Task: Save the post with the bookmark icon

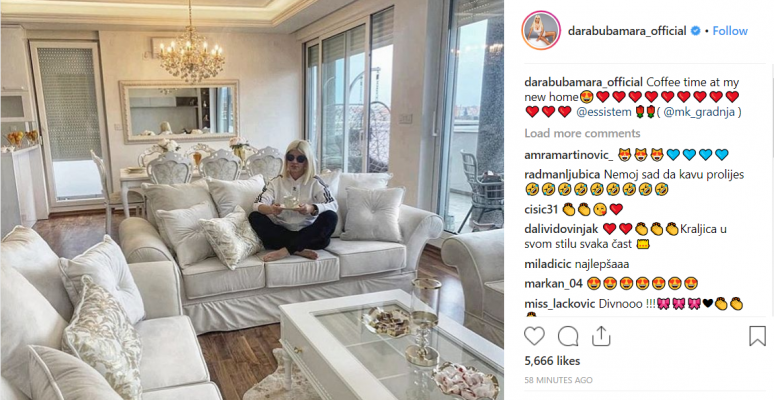Action: [x=757, y=336]
